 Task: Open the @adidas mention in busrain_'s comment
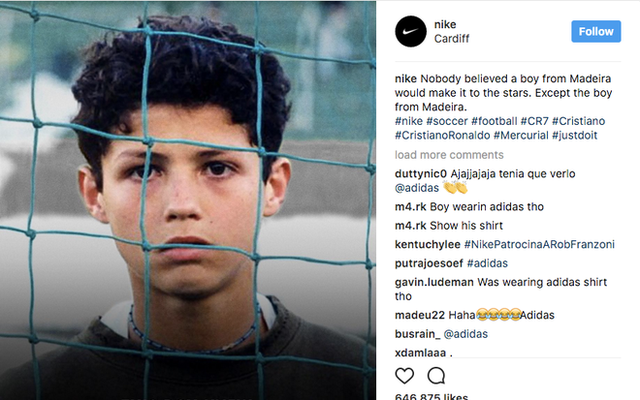click(467, 334)
